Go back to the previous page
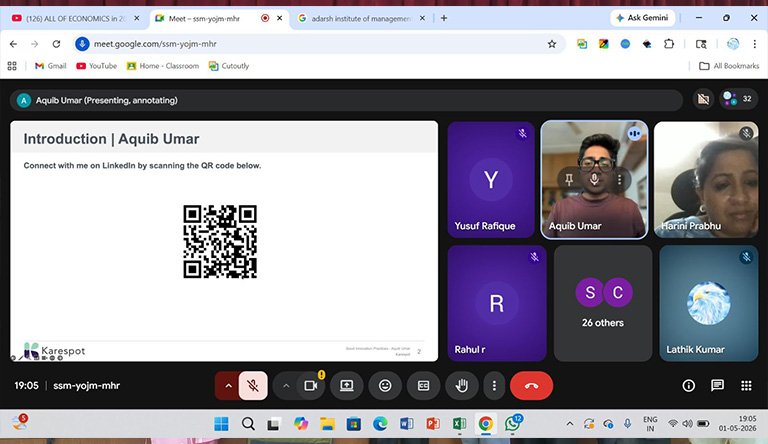 tap(13, 44)
